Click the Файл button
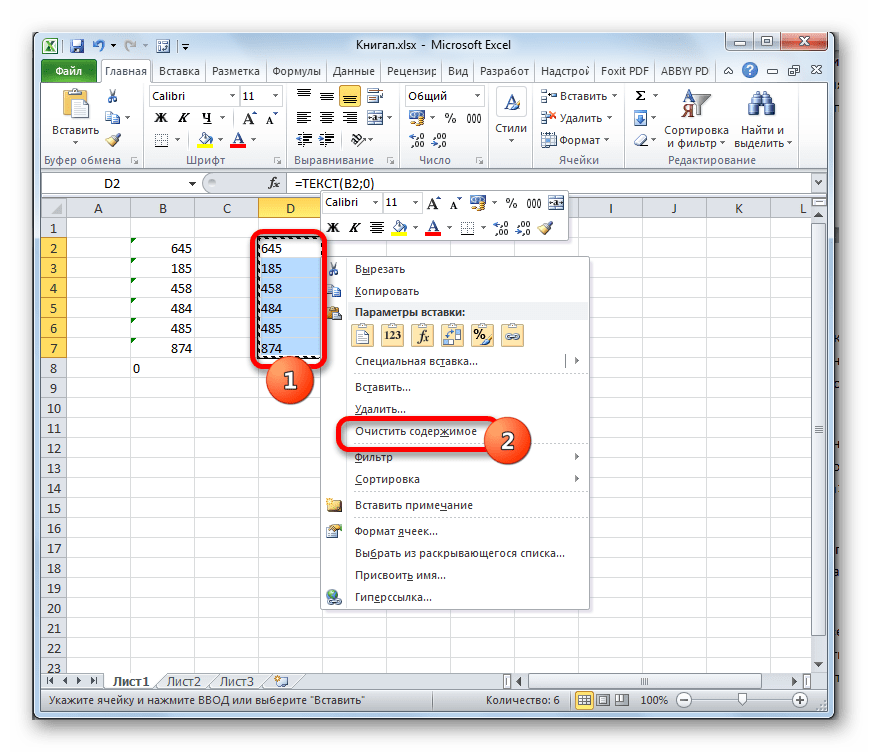 point(69,71)
